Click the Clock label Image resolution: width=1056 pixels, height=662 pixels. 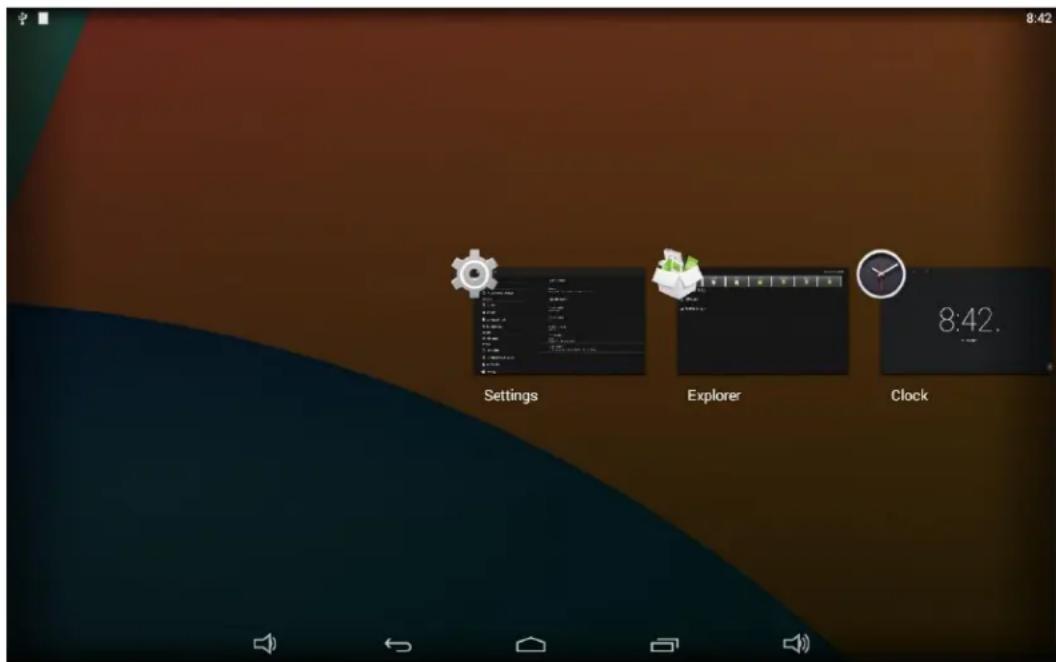click(909, 395)
